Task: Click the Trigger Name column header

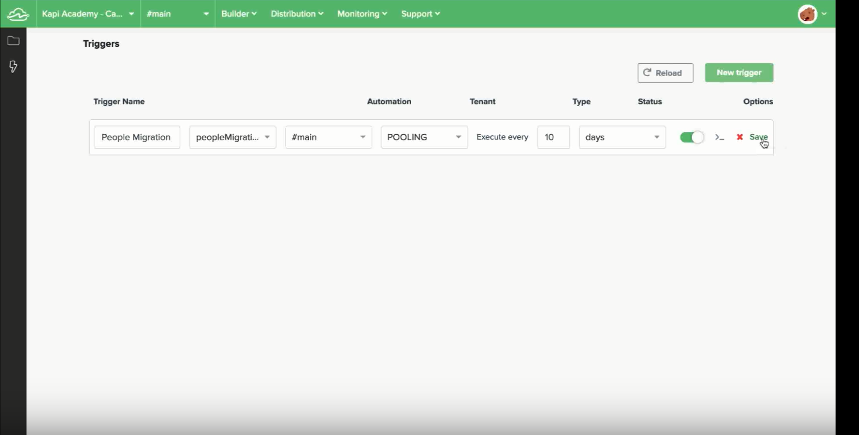Action: (x=119, y=101)
